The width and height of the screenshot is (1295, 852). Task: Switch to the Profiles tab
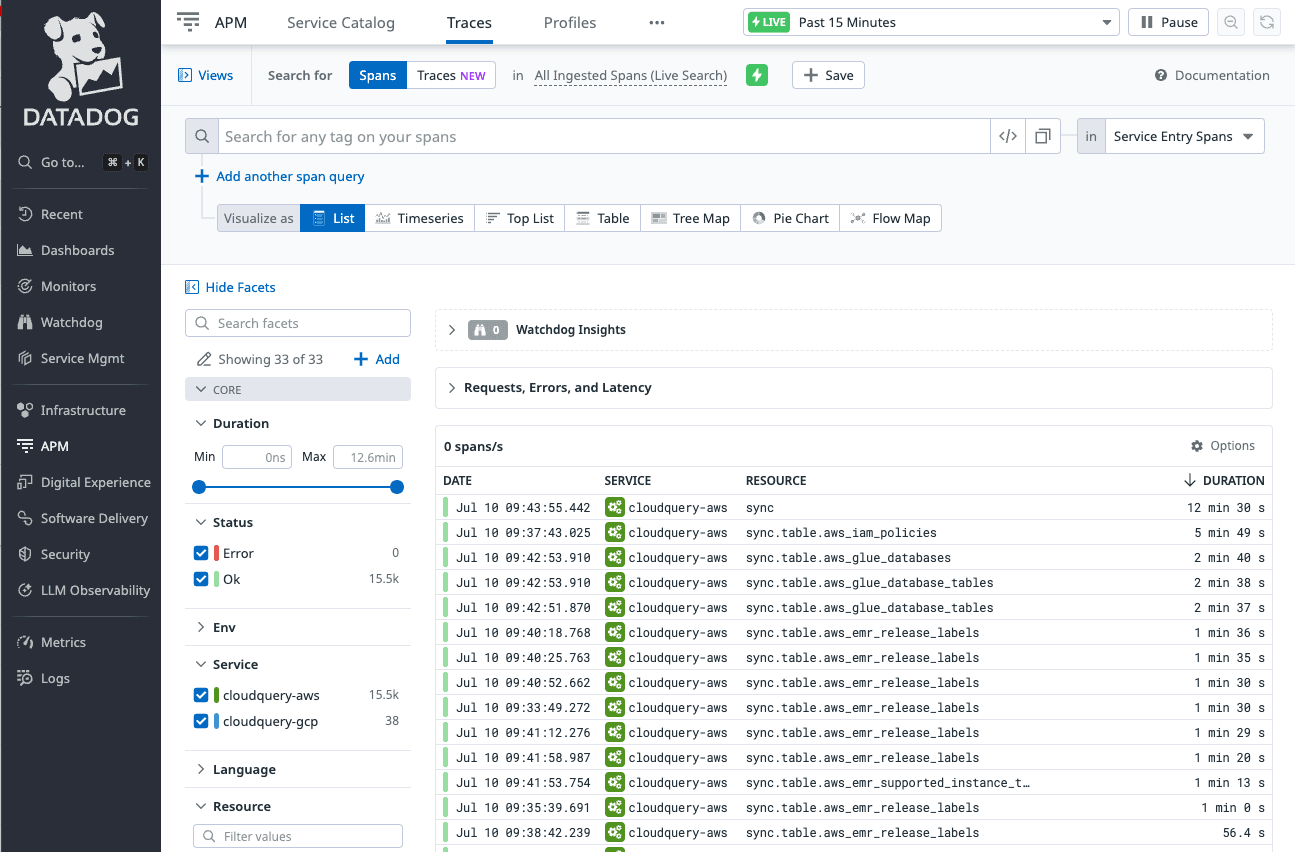coord(570,22)
